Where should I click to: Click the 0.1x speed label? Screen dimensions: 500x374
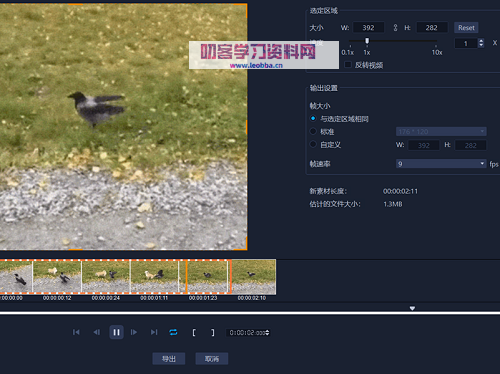coord(347,52)
